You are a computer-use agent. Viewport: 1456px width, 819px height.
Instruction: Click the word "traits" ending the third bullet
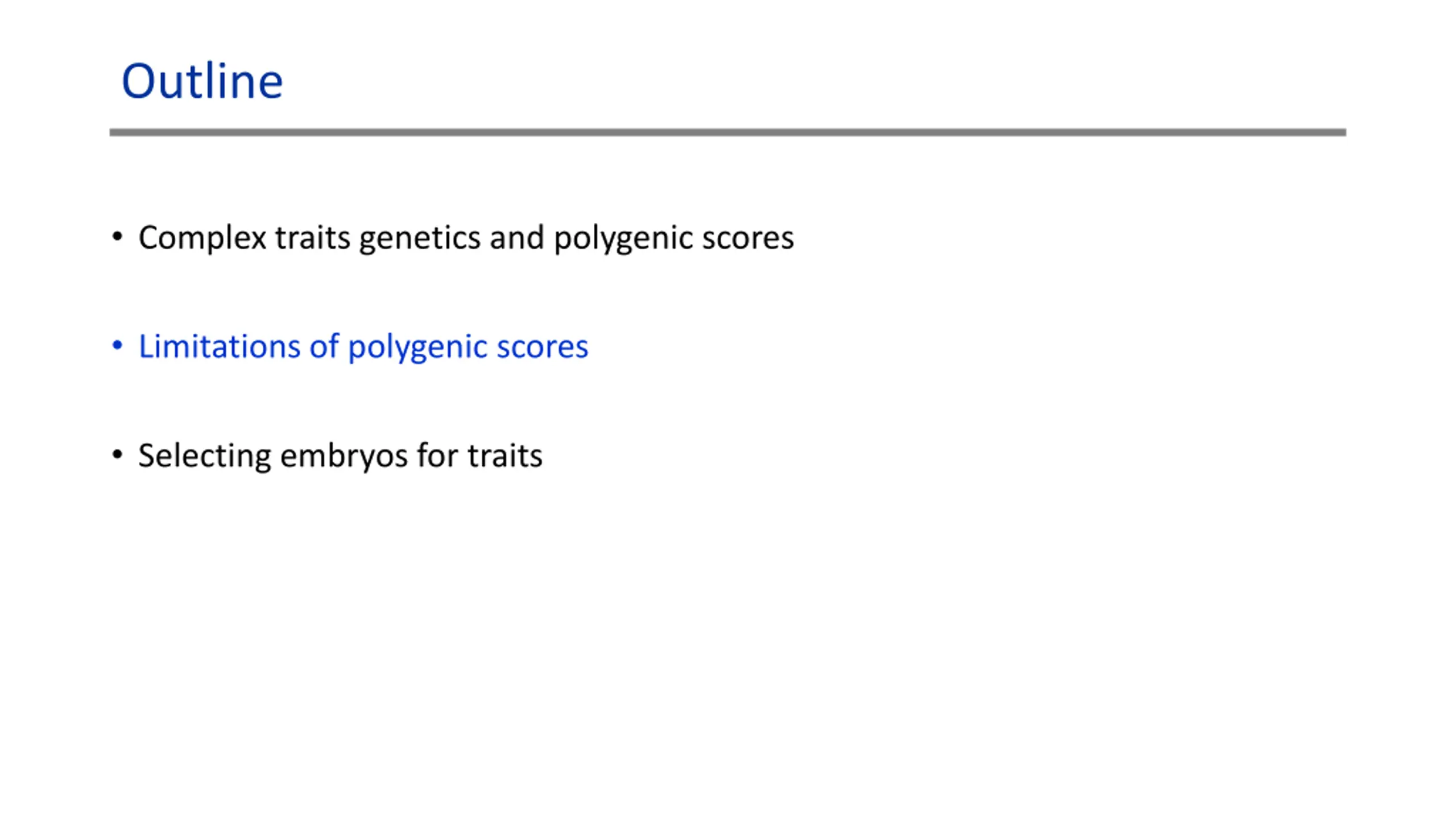pos(505,456)
